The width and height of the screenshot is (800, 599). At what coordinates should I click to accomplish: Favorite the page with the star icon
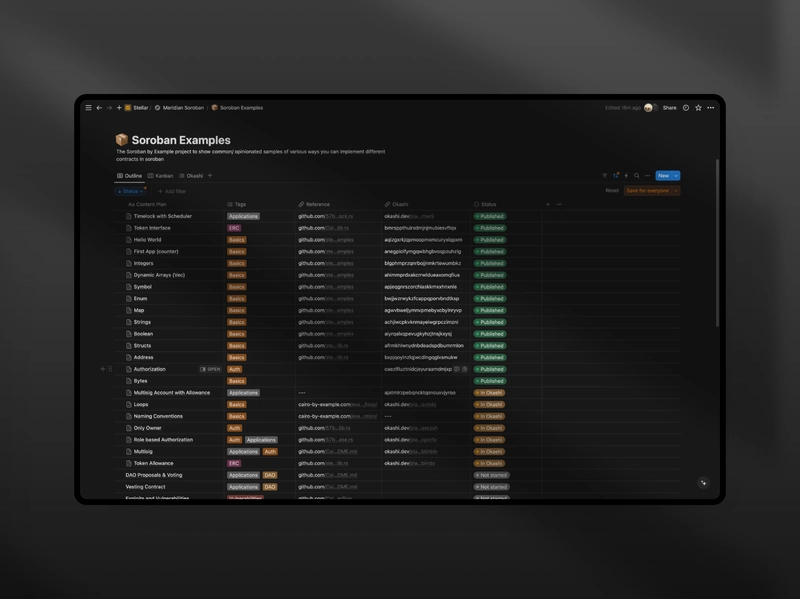698,108
